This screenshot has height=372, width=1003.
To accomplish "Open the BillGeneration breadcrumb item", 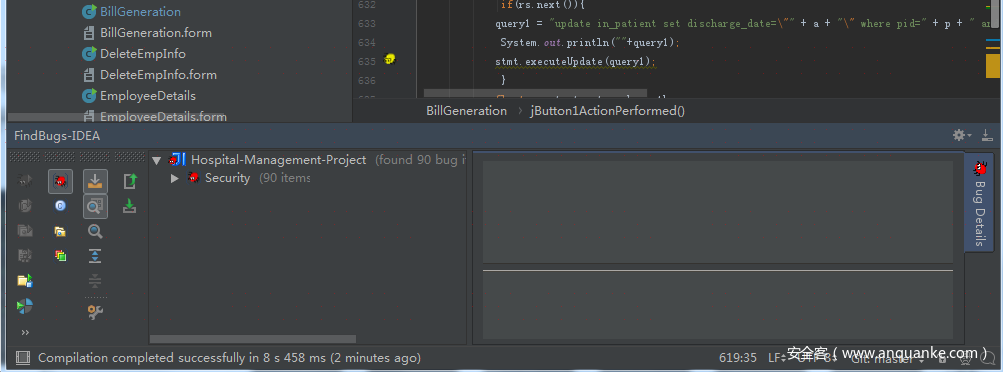I will coord(466,111).
